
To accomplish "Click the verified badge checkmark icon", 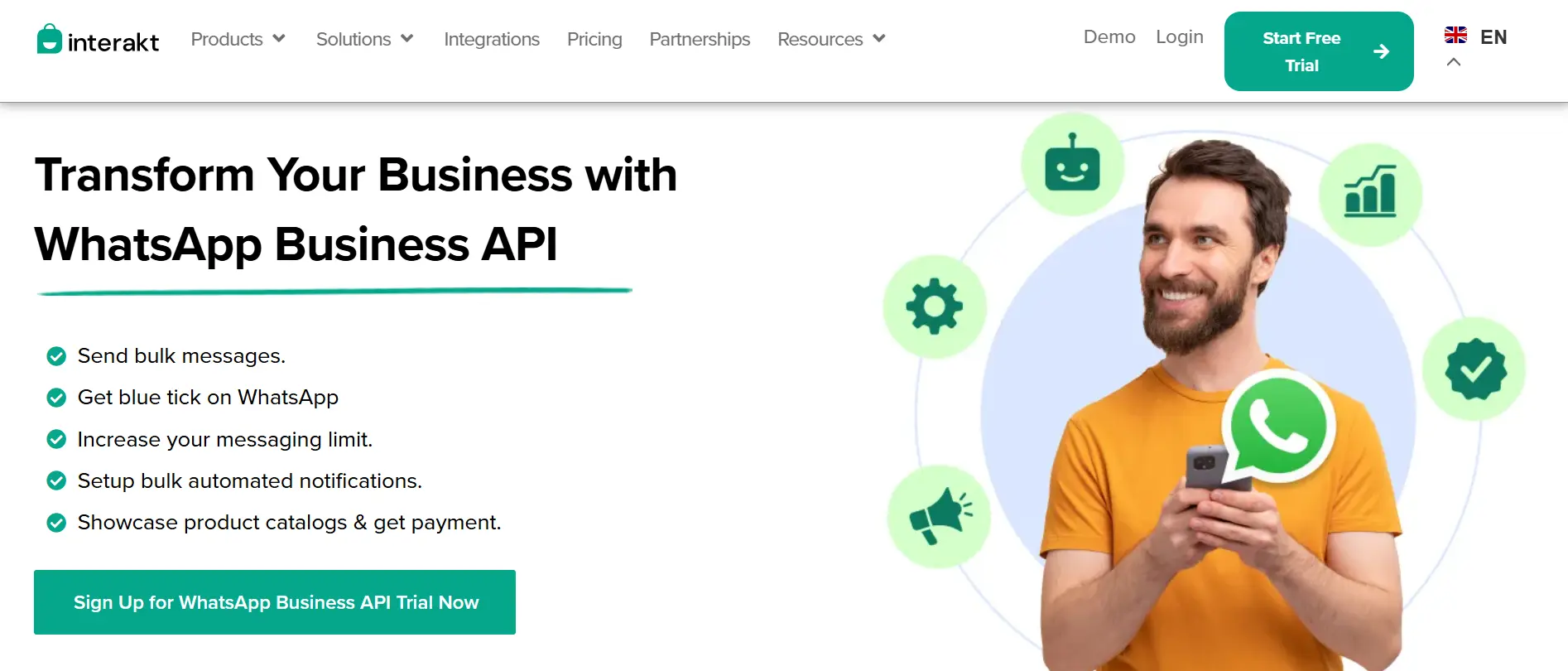I will 1474,369.
